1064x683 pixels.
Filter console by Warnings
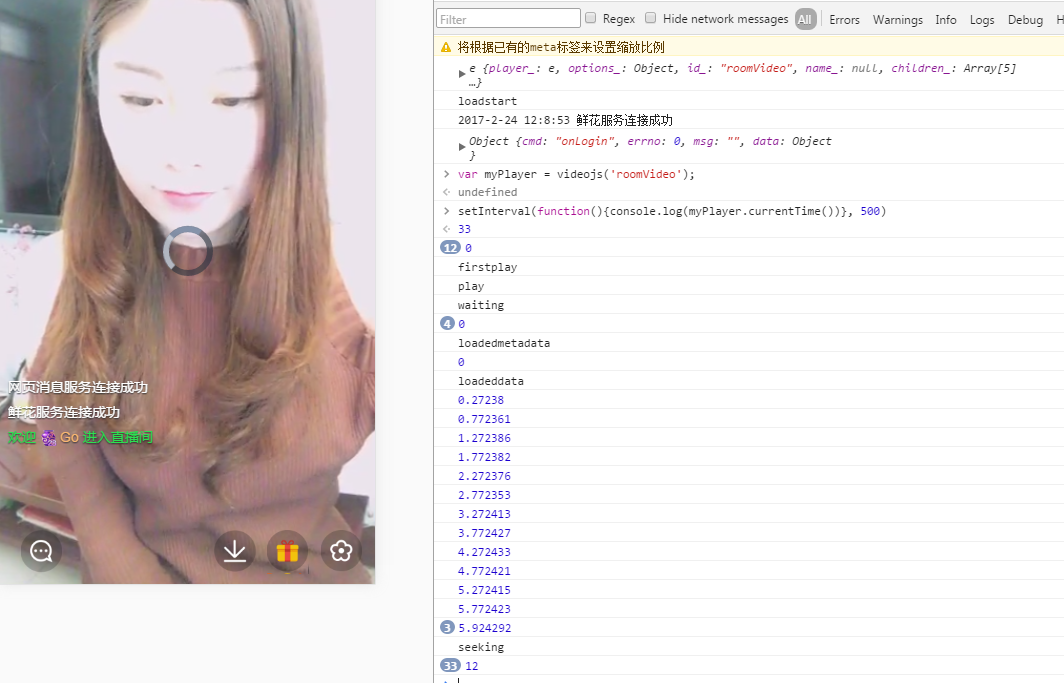897,19
